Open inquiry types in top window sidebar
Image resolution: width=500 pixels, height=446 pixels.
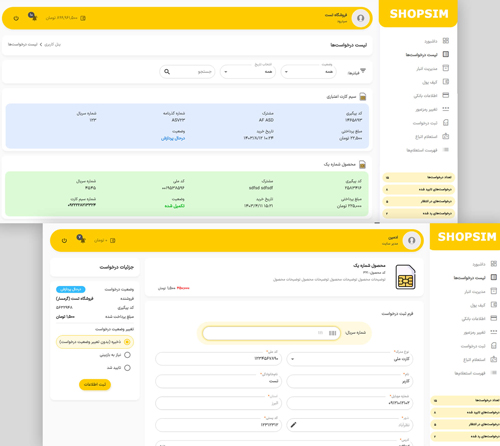432,137
